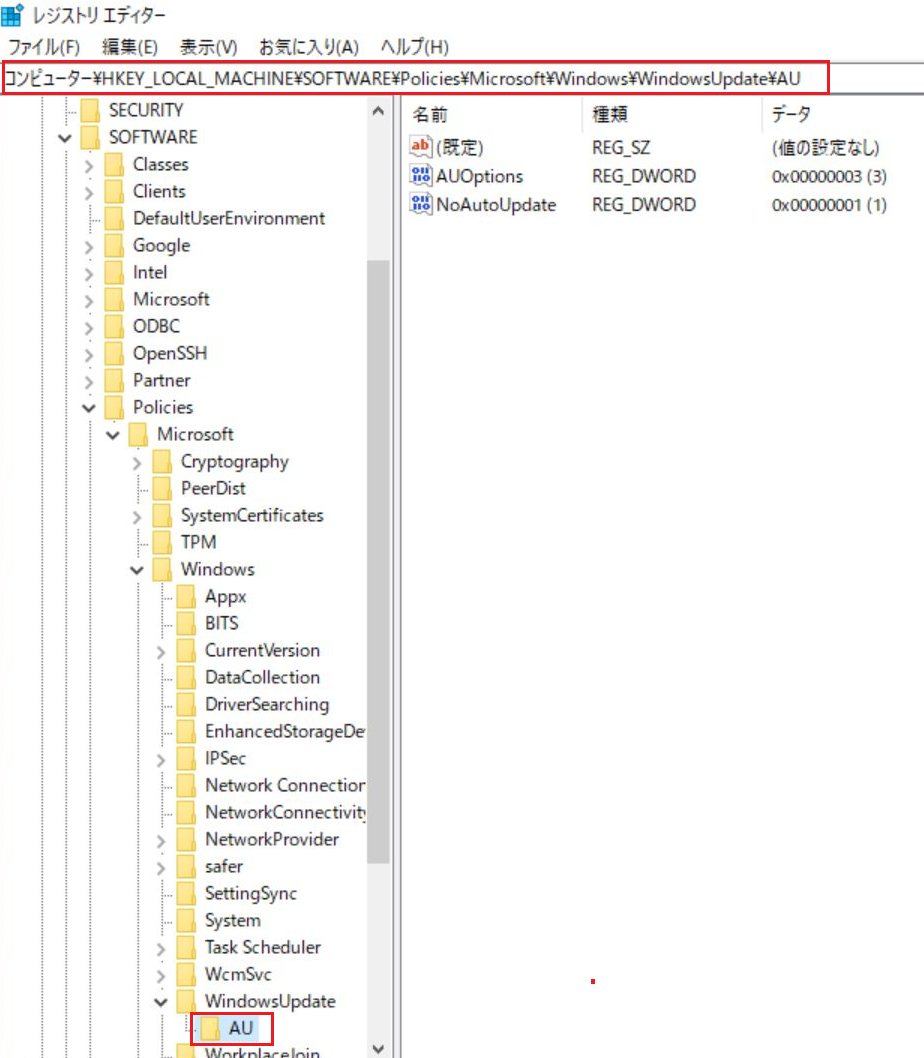Open the お気に入り(A) menu

(309, 47)
